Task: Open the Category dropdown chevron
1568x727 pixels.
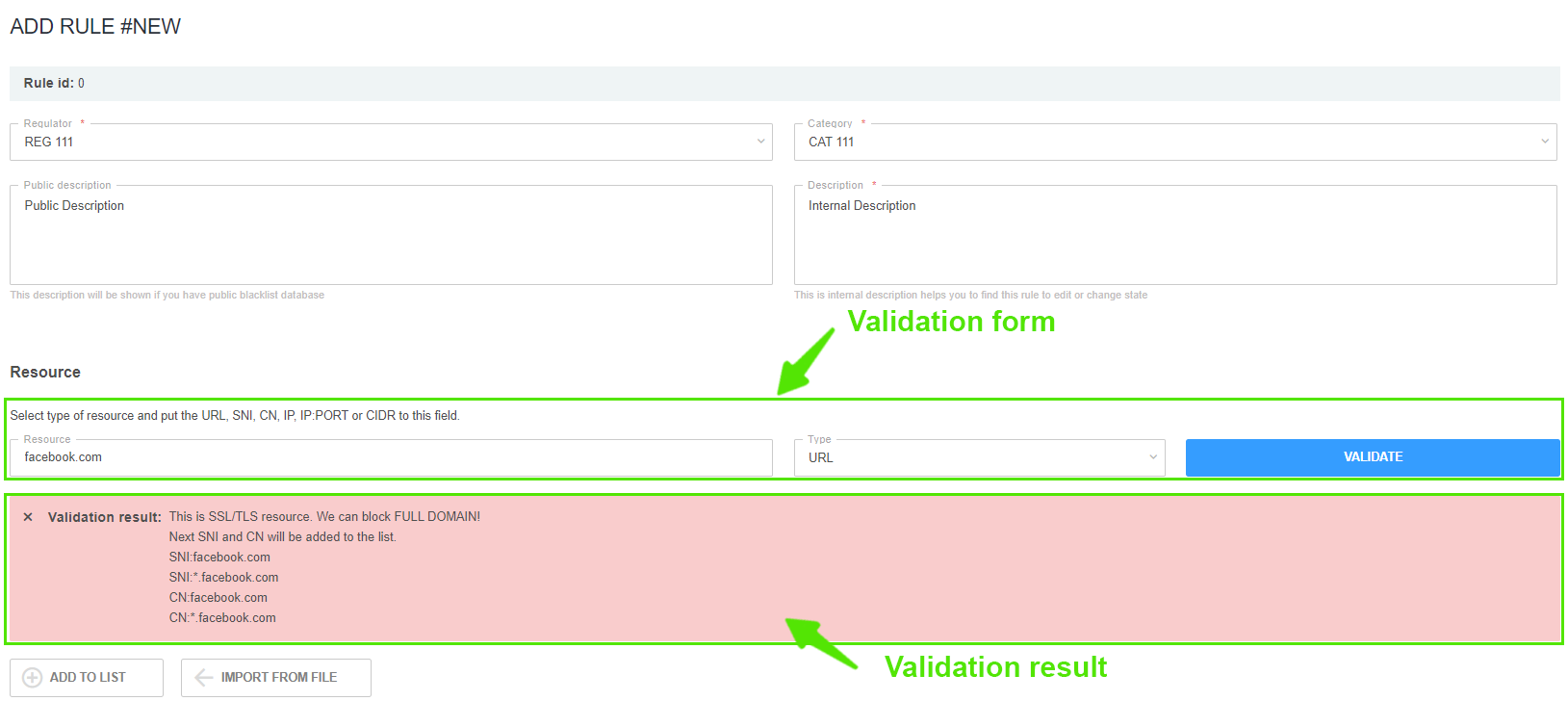Action: (x=1544, y=142)
